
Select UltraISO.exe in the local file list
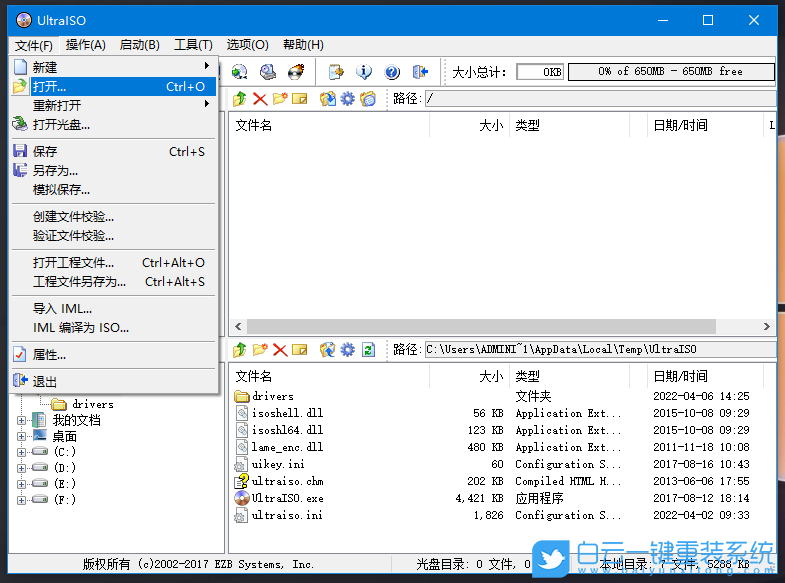coord(287,498)
